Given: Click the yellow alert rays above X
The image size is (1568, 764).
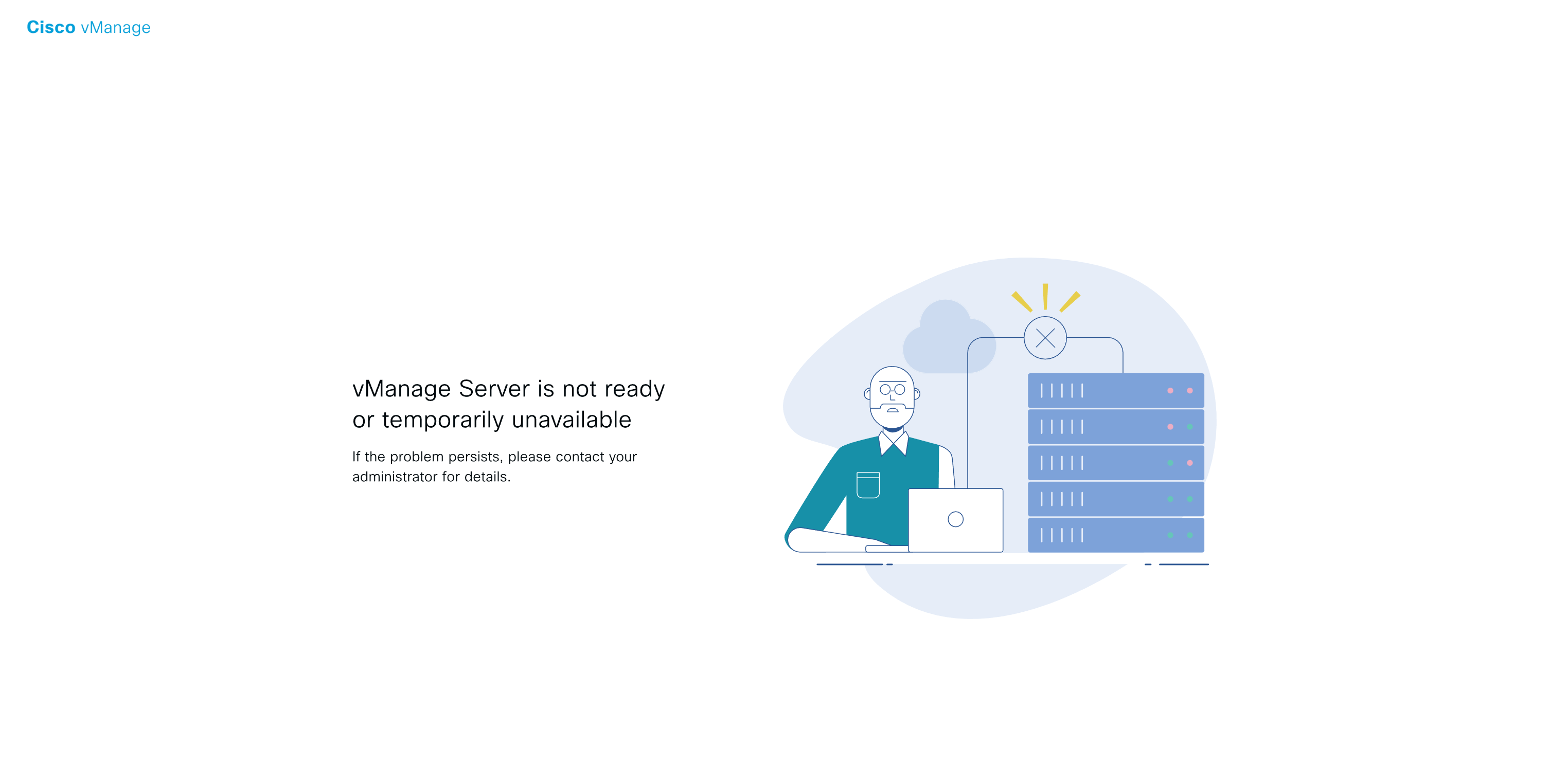Looking at the screenshot, I should [1045, 297].
